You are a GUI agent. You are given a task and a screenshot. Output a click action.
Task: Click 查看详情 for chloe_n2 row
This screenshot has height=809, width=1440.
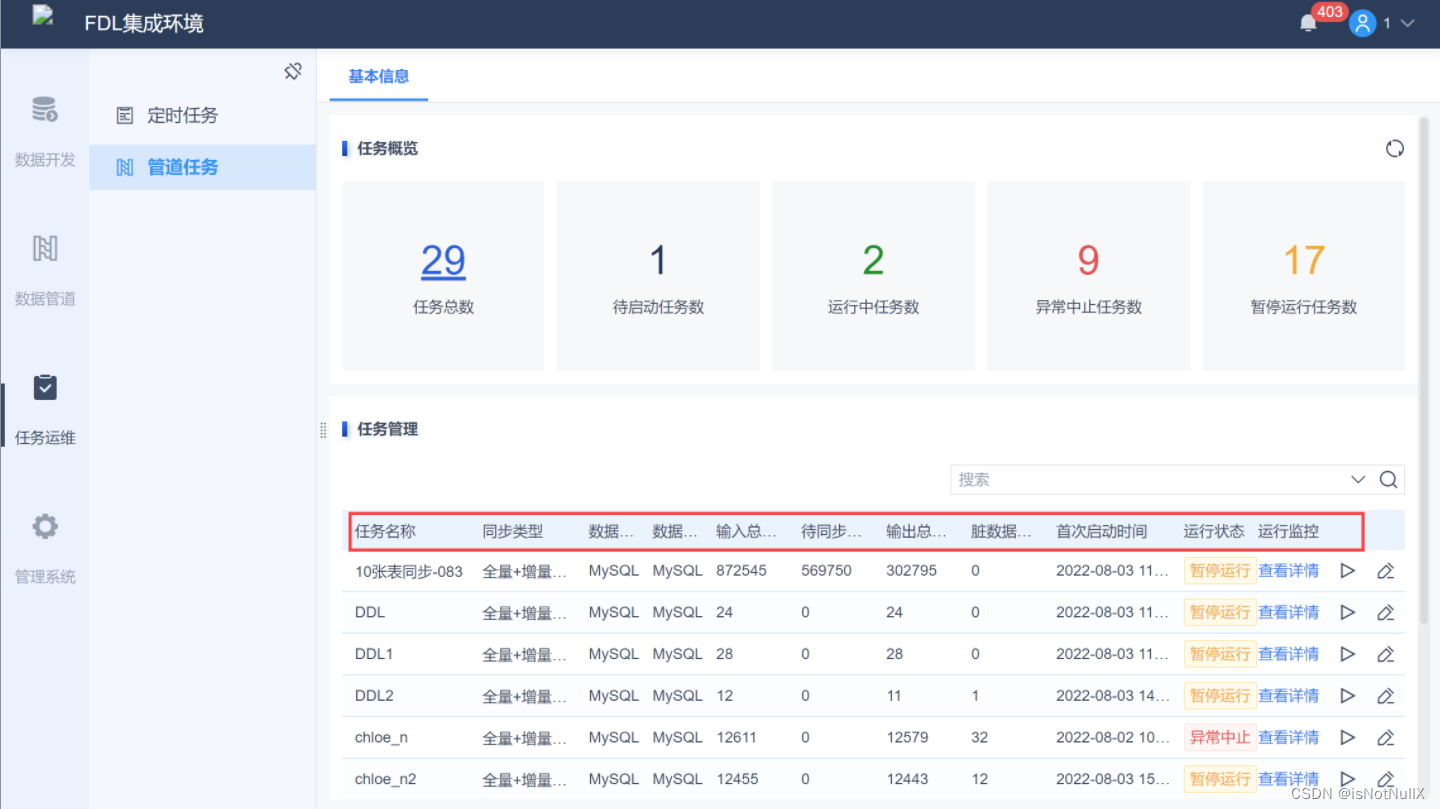tap(1288, 779)
